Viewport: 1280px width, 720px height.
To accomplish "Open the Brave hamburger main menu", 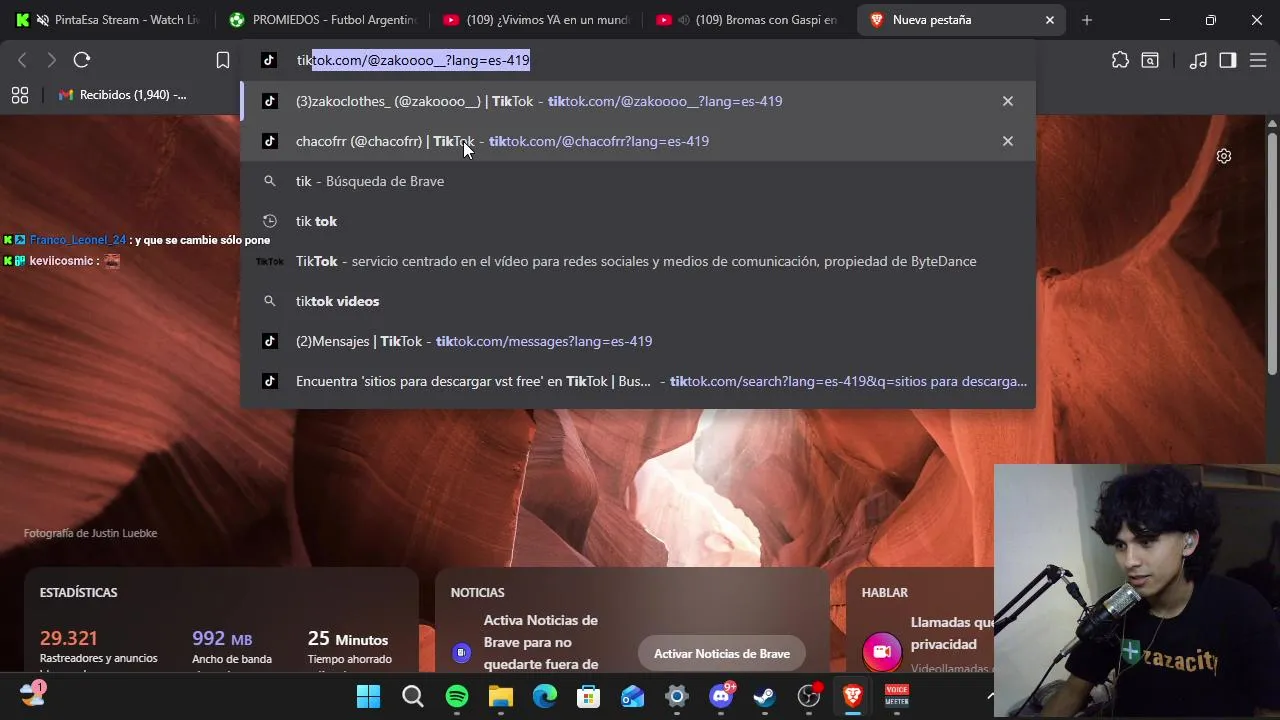I will (x=1258, y=60).
